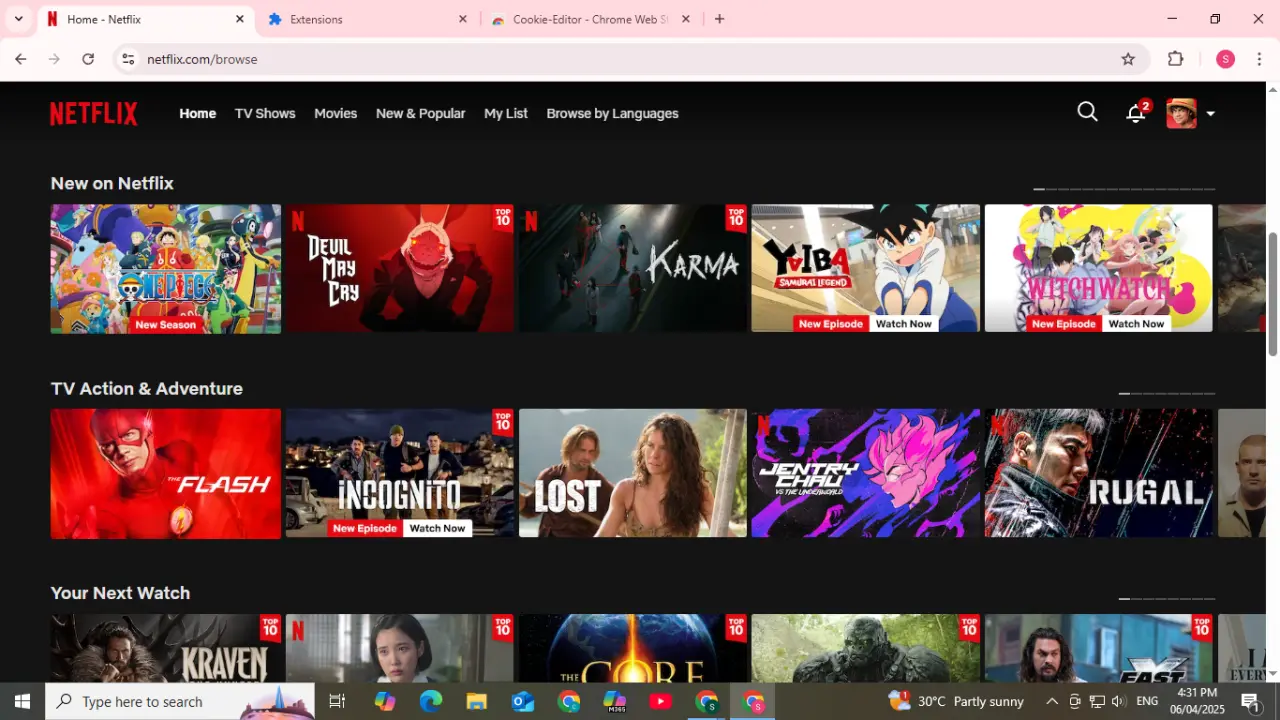The height and width of the screenshot is (720, 1280).
Task: Open Outlook from taskbar
Action: point(523,701)
